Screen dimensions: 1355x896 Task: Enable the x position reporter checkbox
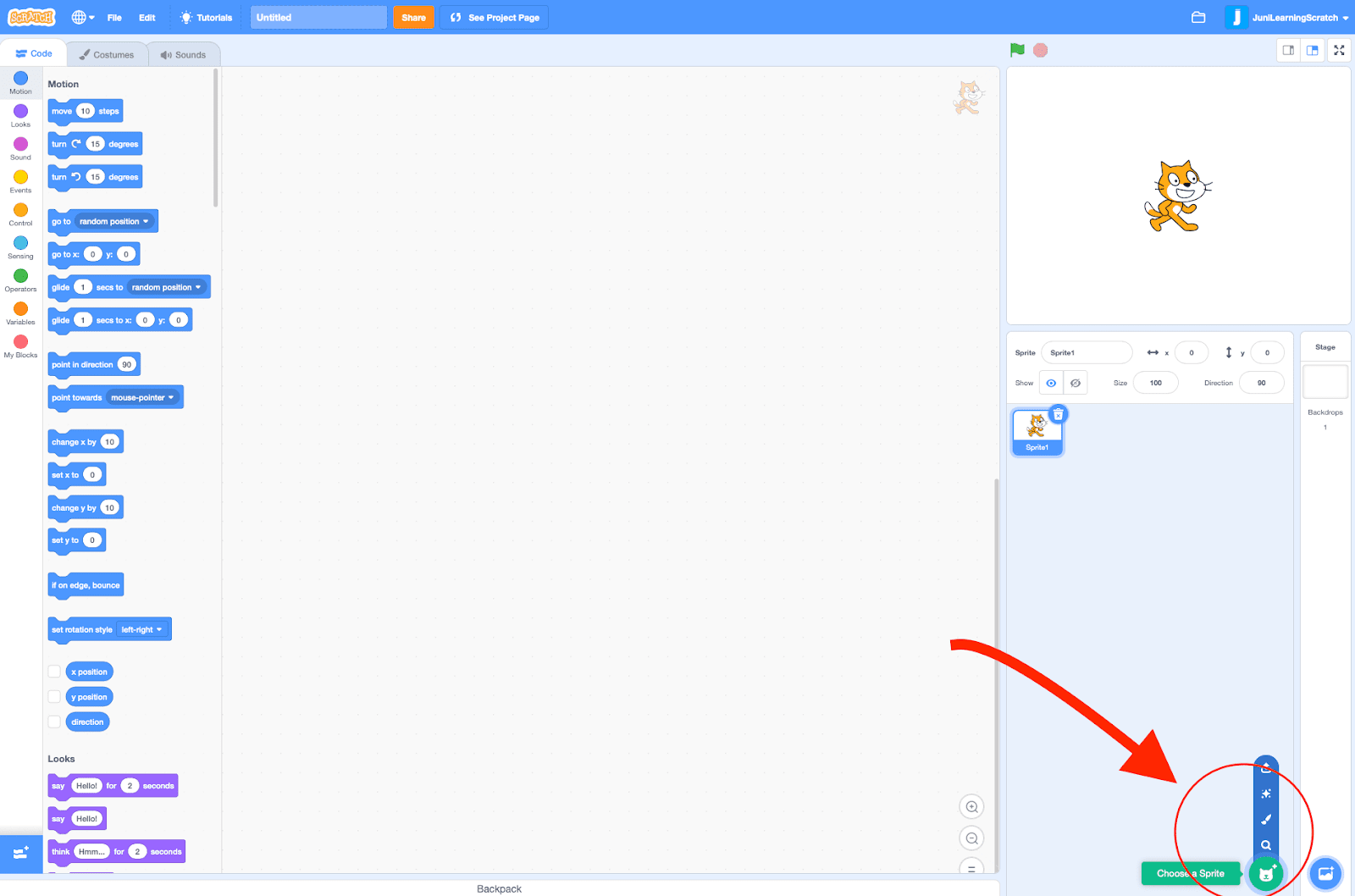(54, 672)
